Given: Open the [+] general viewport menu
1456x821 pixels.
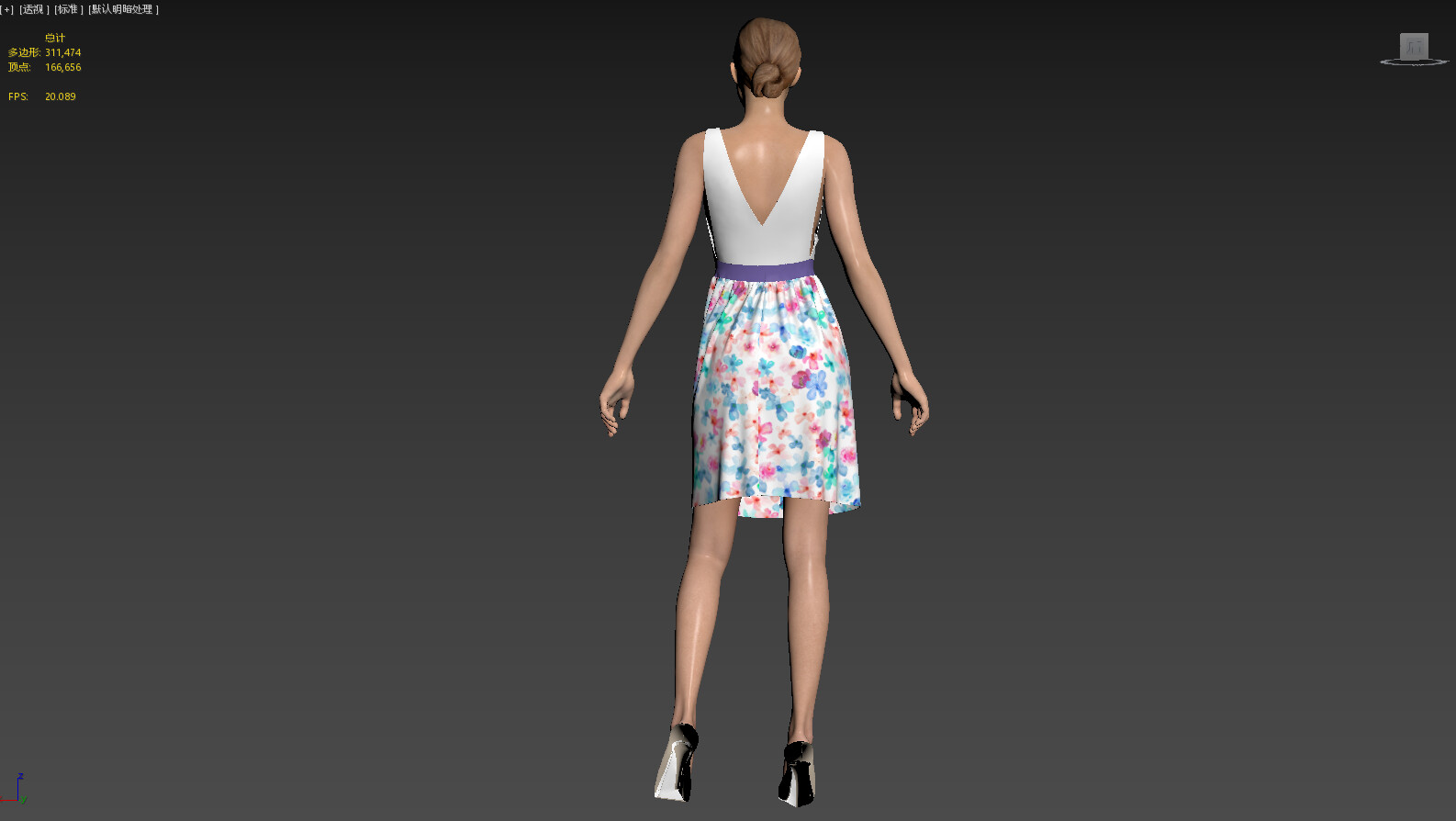Looking at the screenshot, I should pos(7,9).
